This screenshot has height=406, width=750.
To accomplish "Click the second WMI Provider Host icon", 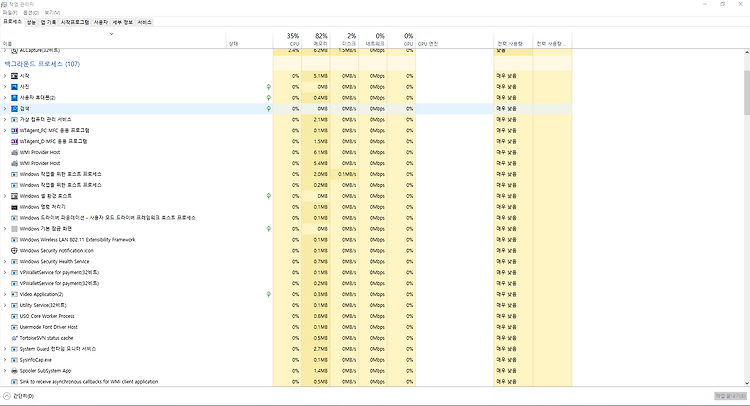I will (14, 164).
